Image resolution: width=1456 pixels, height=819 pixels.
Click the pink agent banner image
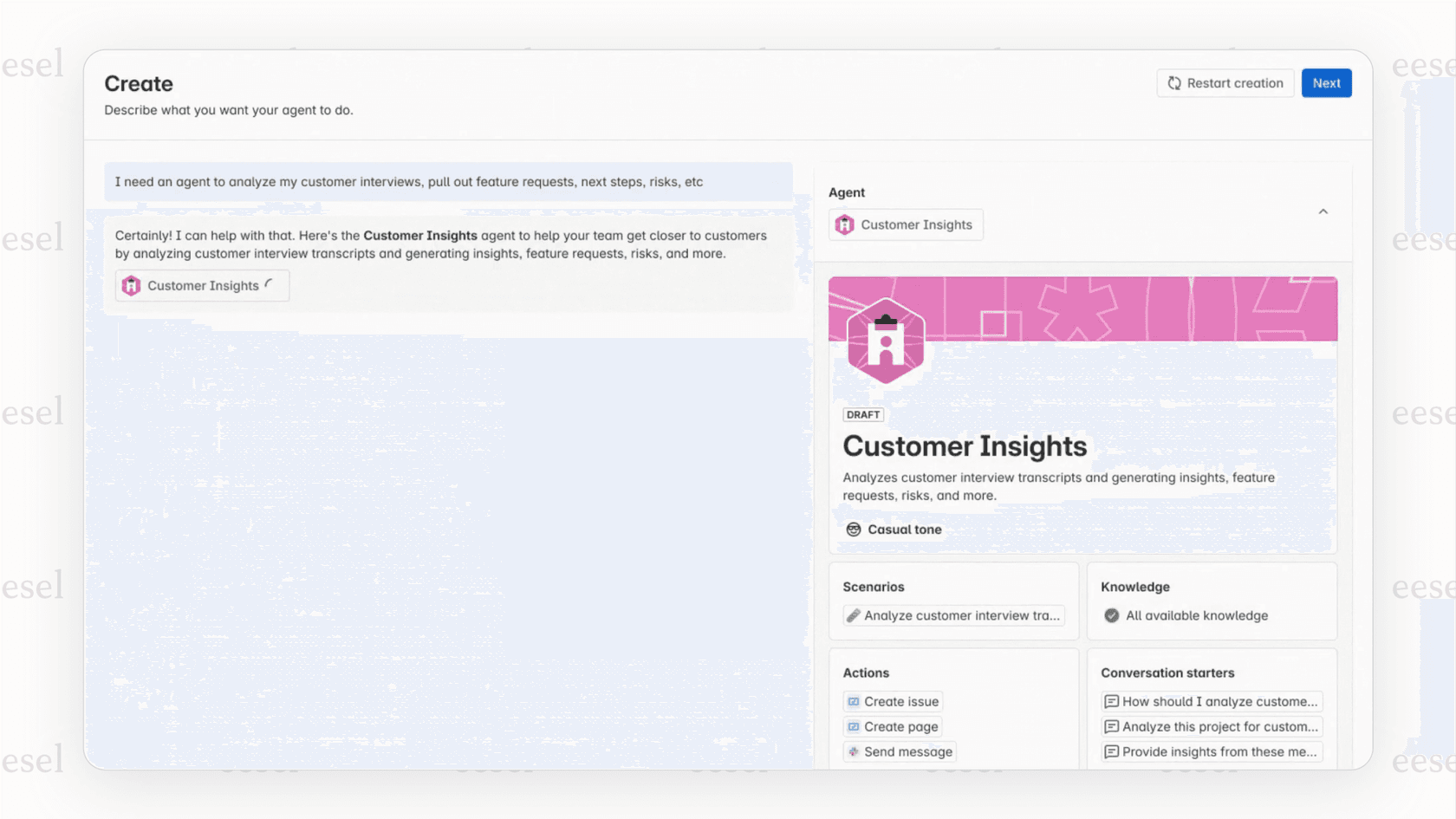tap(1127, 309)
